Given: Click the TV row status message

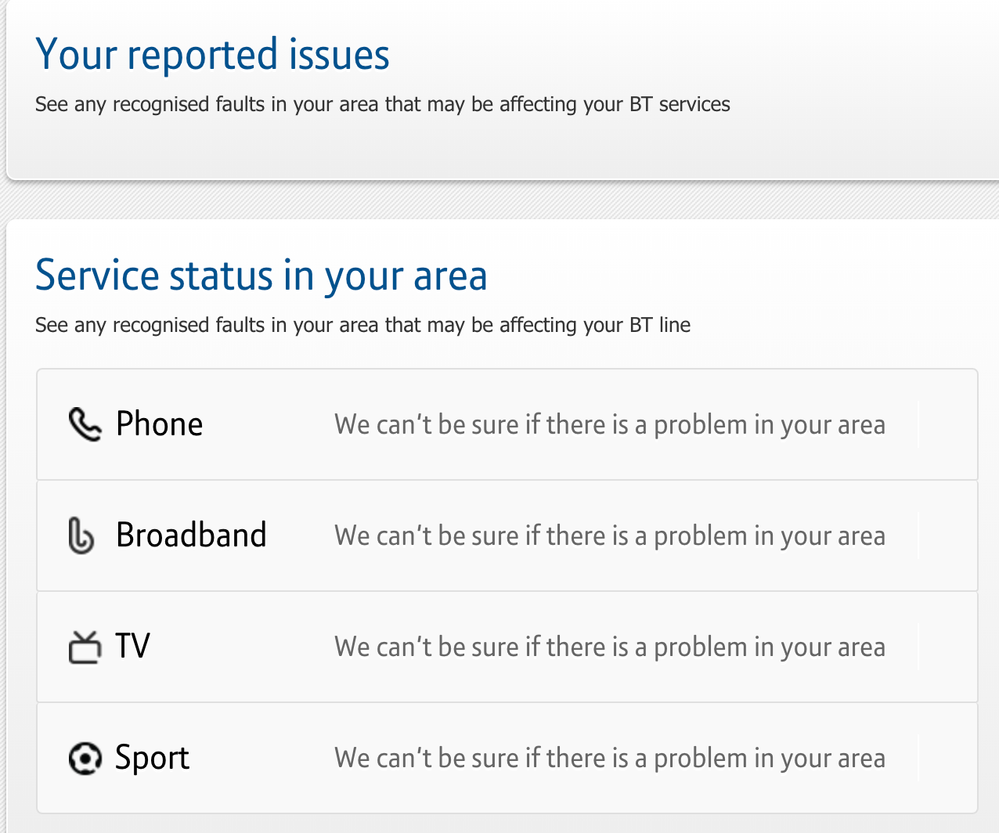Looking at the screenshot, I should click(x=609, y=647).
